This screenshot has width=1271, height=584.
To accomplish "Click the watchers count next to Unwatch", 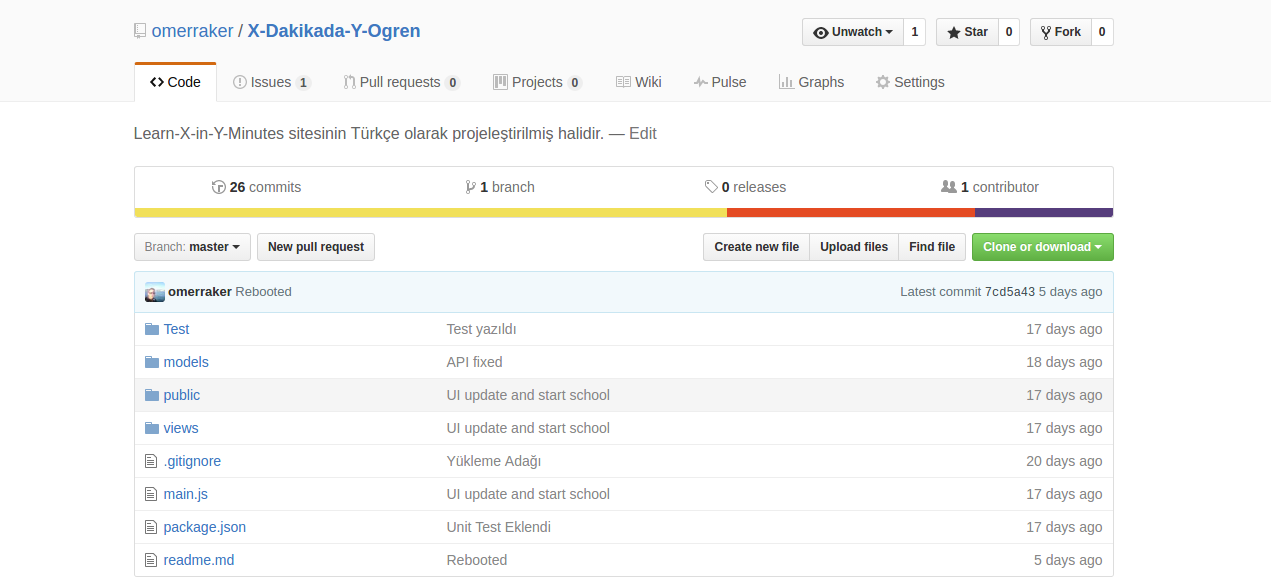I will tap(914, 32).
